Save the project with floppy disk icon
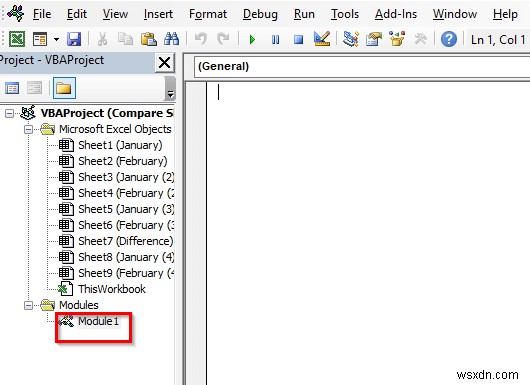Image resolution: width=530 pixels, height=385 pixels. point(74,39)
